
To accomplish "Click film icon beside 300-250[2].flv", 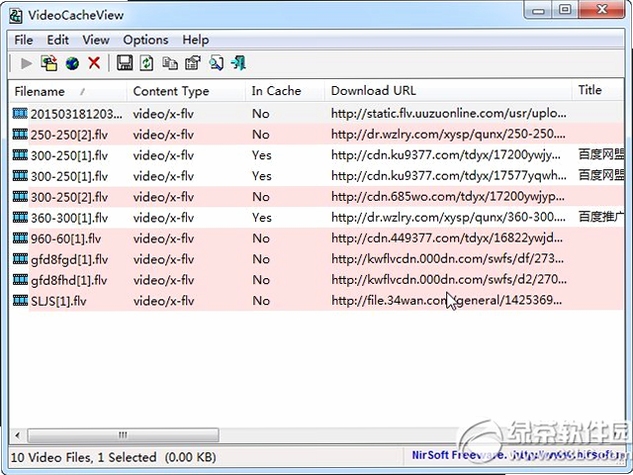I will tap(20, 197).
